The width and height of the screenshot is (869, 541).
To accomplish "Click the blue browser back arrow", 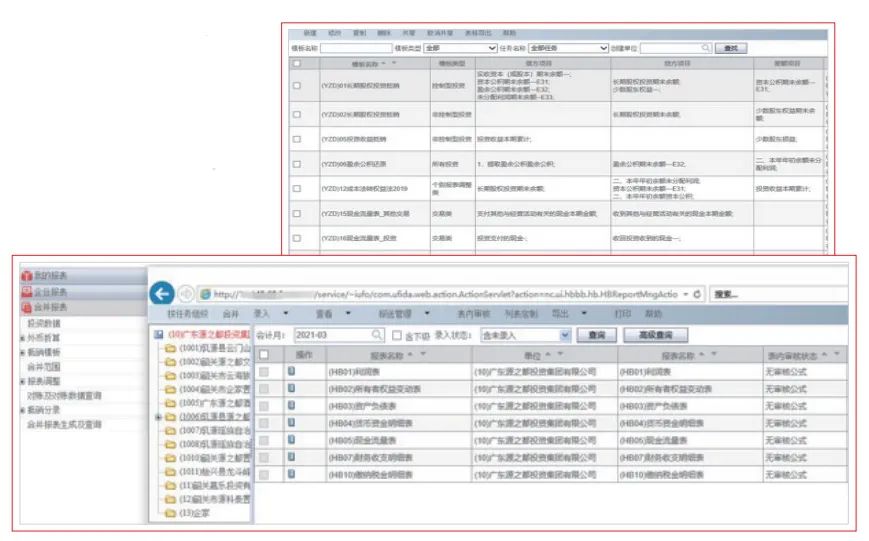I will 162,293.
